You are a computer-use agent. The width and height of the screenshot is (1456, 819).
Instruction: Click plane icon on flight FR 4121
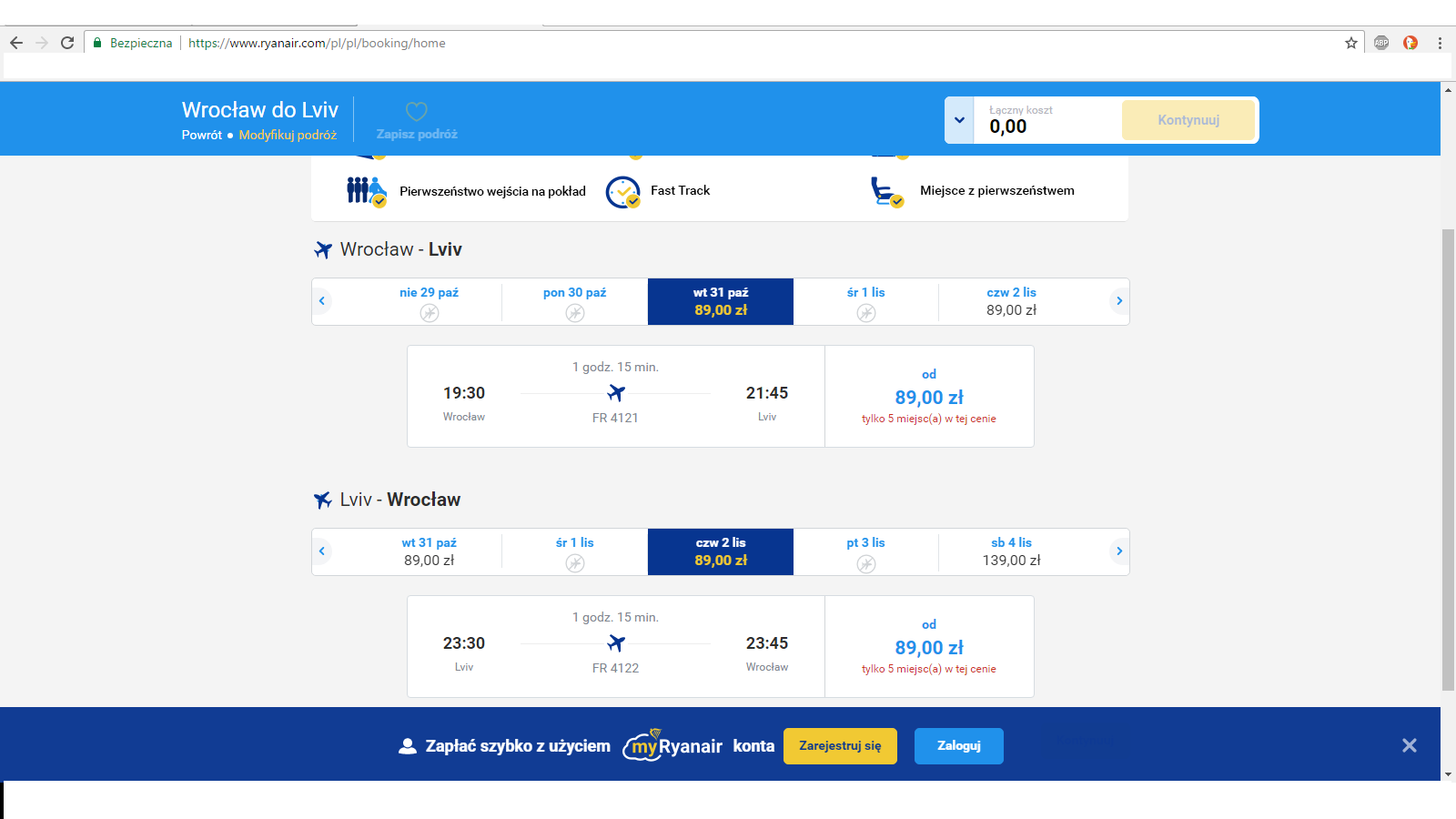pyautogui.click(x=616, y=393)
